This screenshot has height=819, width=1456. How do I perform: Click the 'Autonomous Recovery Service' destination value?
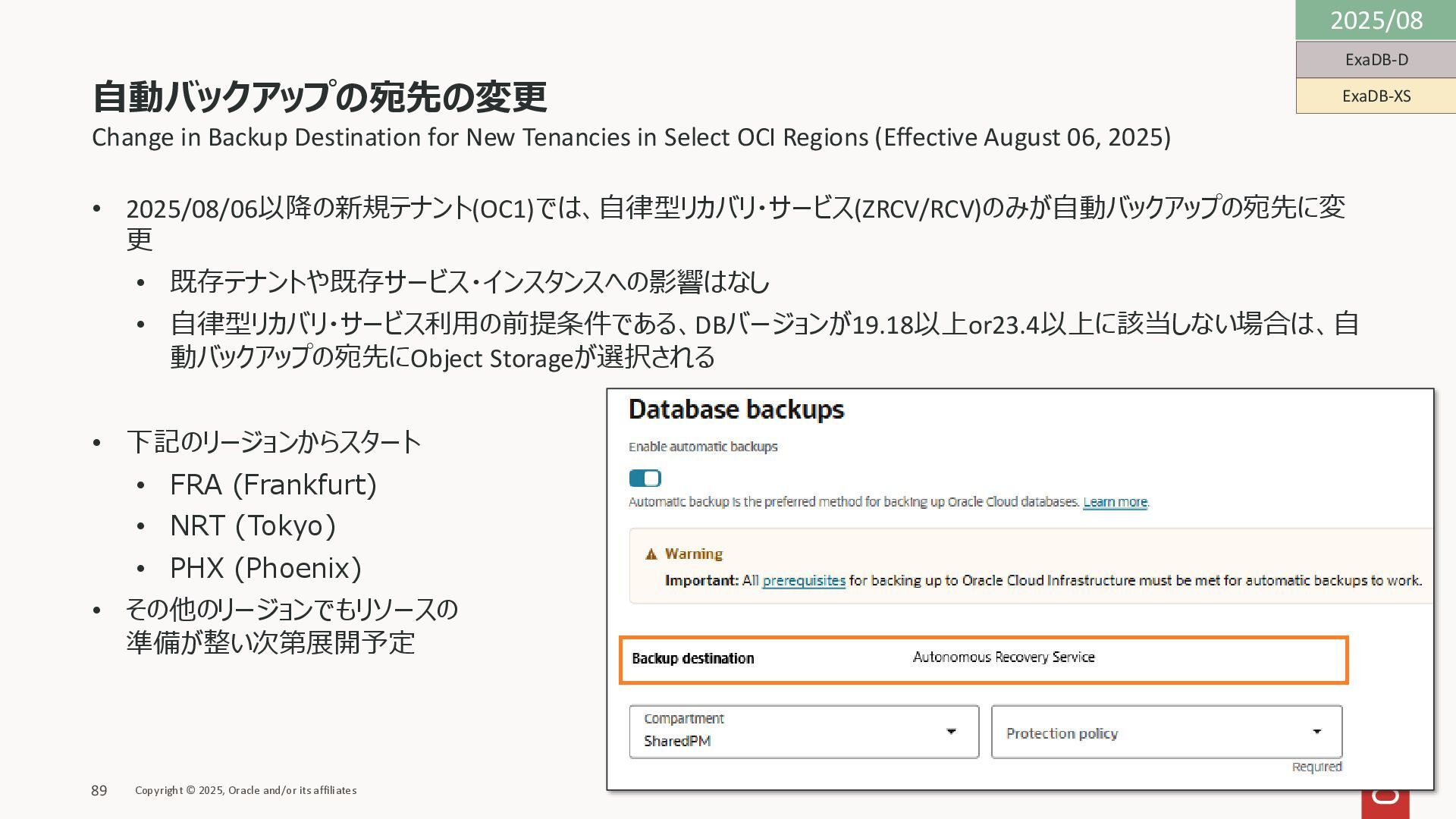tap(1003, 657)
